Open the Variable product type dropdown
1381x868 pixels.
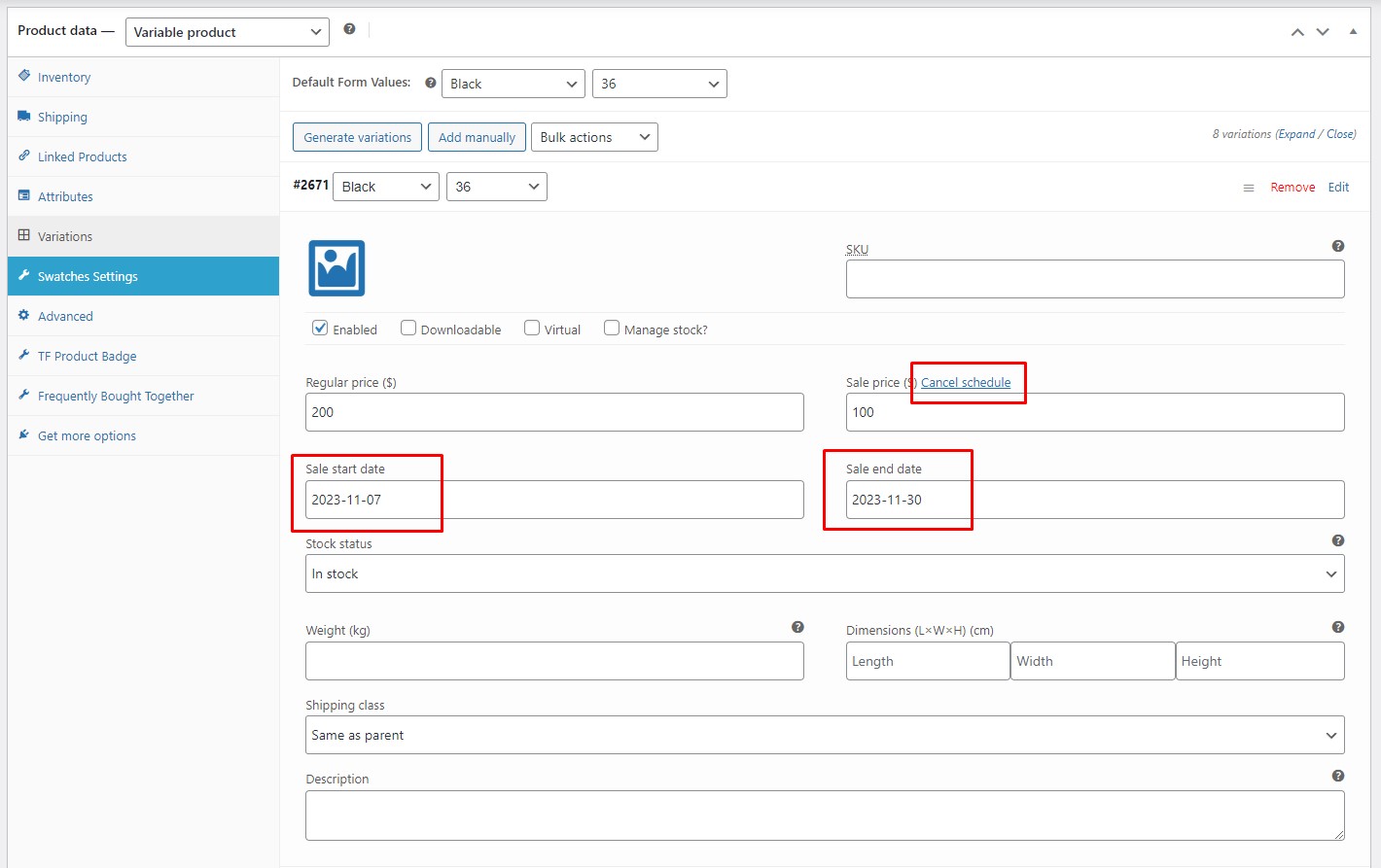coord(228,32)
